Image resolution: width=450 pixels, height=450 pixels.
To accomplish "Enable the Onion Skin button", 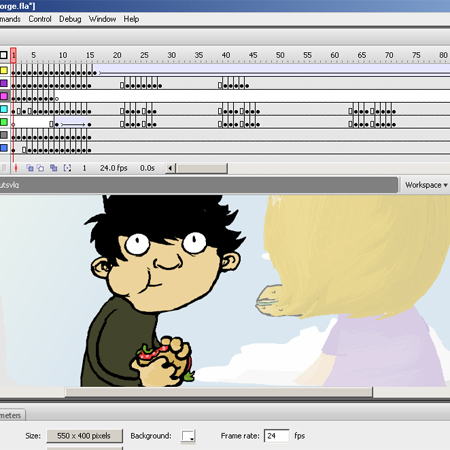I will pos(30,168).
